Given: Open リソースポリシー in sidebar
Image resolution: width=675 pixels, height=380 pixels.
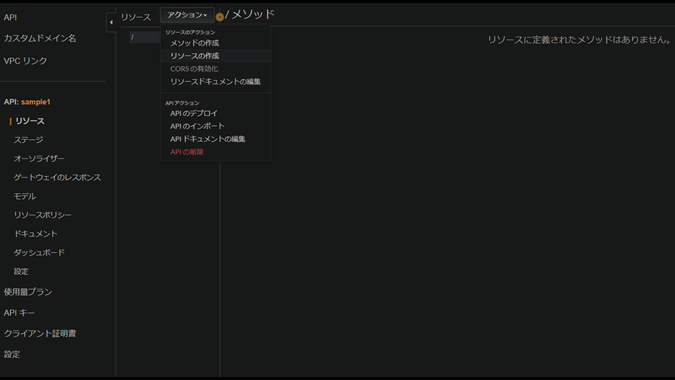Looking at the screenshot, I should [x=43, y=215].
